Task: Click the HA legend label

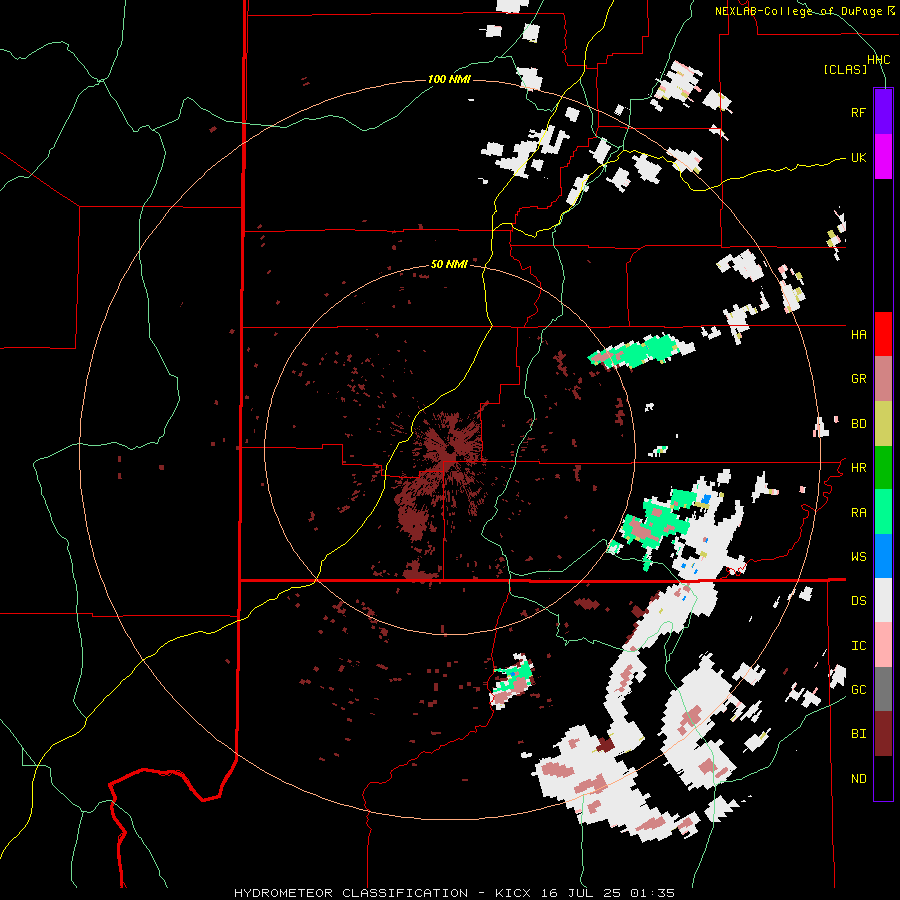Action: (x=858, y=334)
